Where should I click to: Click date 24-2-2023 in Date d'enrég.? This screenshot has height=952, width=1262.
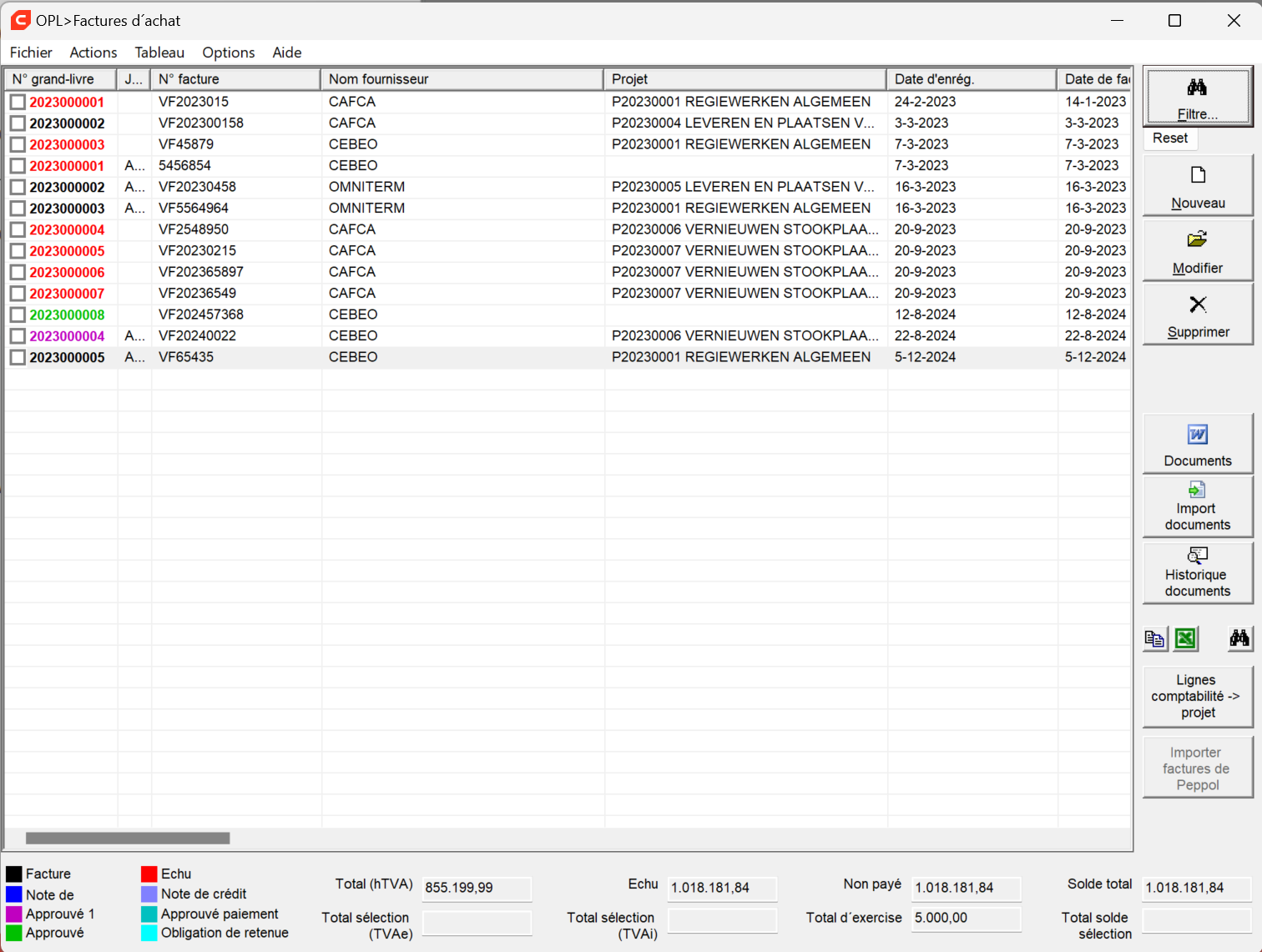click(x=926, y=102)
